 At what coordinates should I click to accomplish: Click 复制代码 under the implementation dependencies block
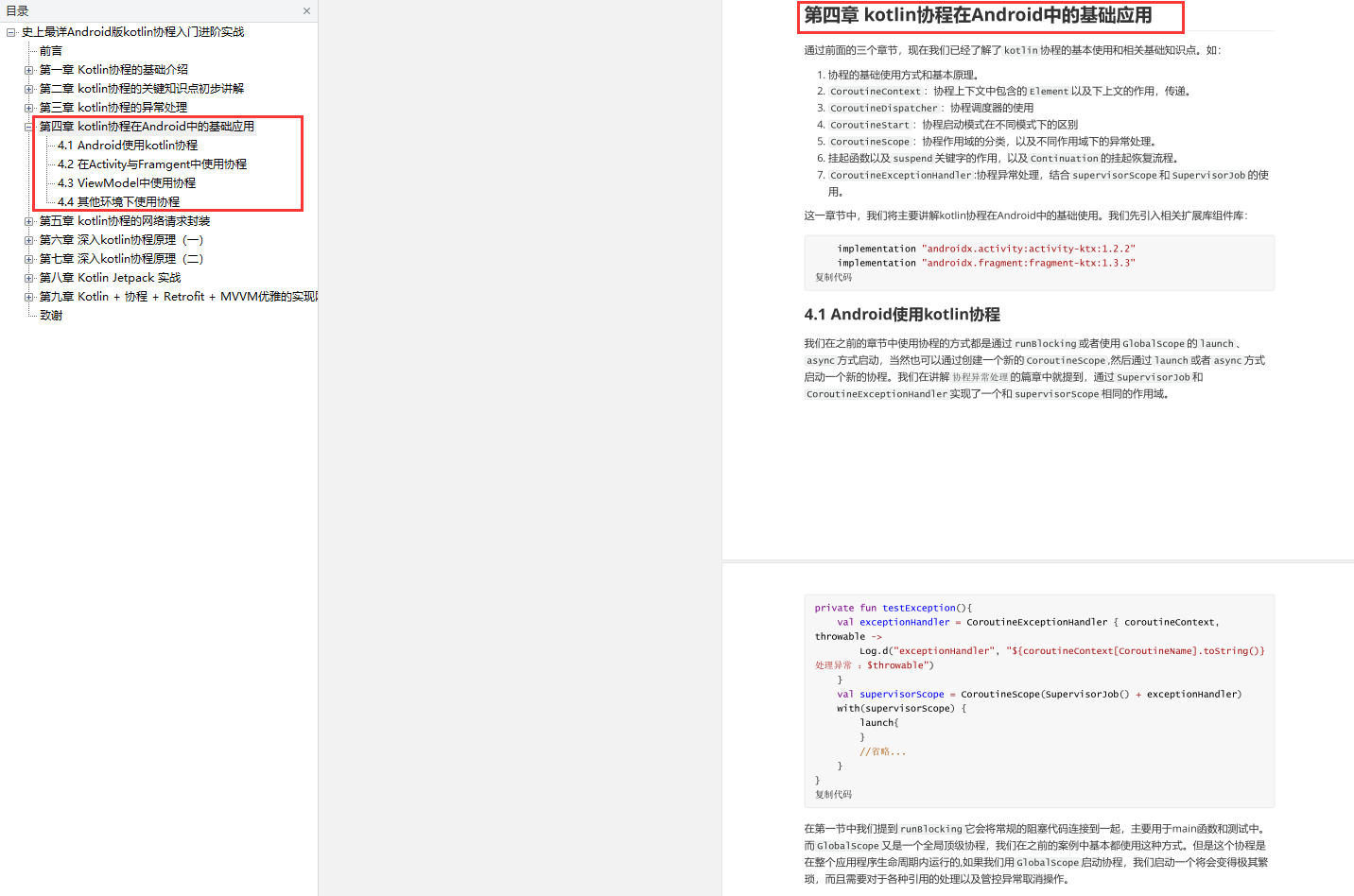point(833,278)
